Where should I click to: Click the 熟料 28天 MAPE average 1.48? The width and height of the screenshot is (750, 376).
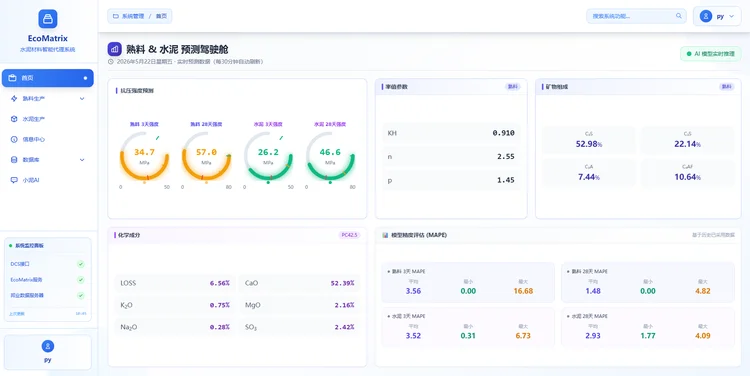593,291
